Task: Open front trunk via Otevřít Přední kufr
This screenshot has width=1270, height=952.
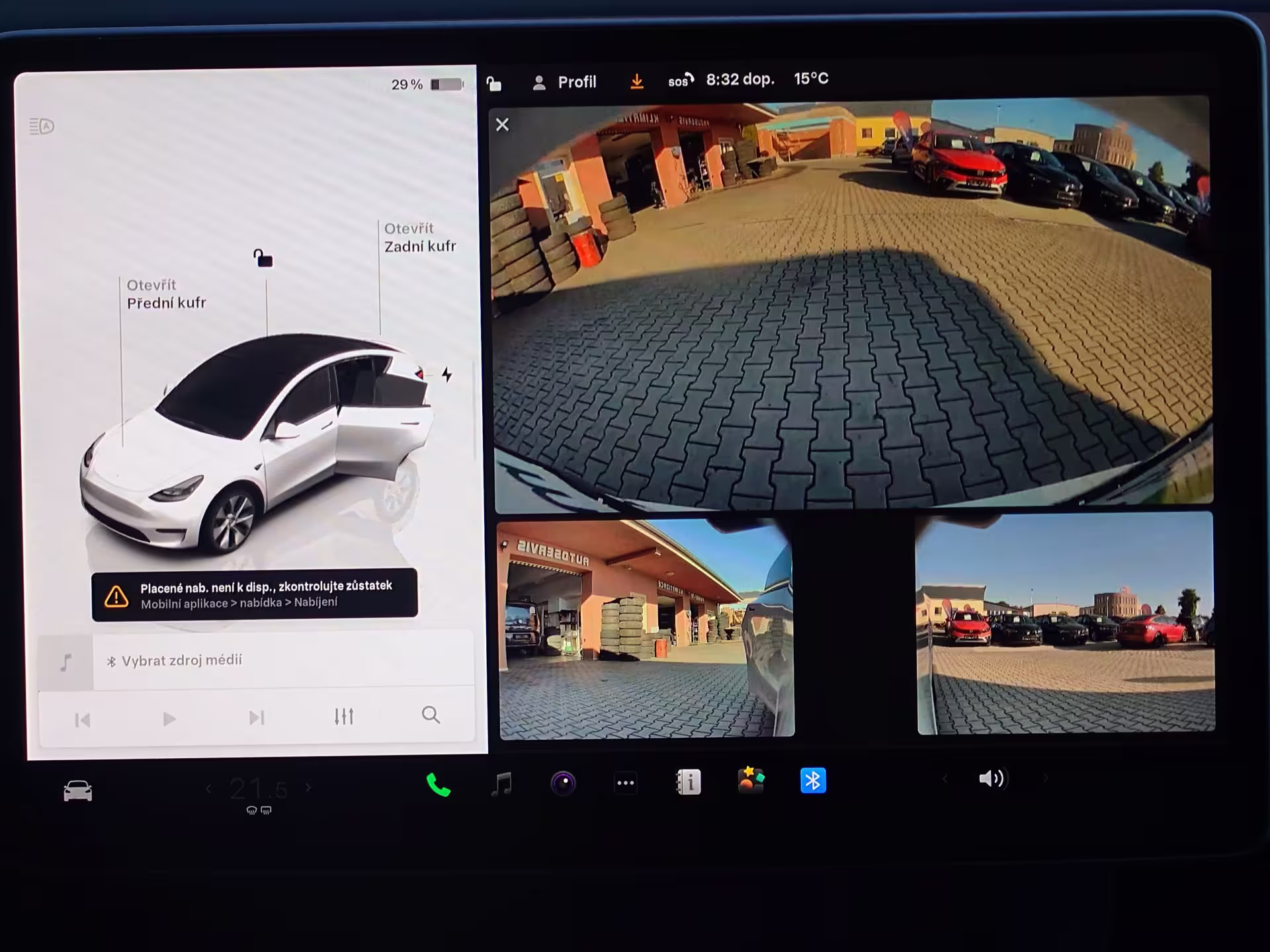Action: tap(166, 294)
